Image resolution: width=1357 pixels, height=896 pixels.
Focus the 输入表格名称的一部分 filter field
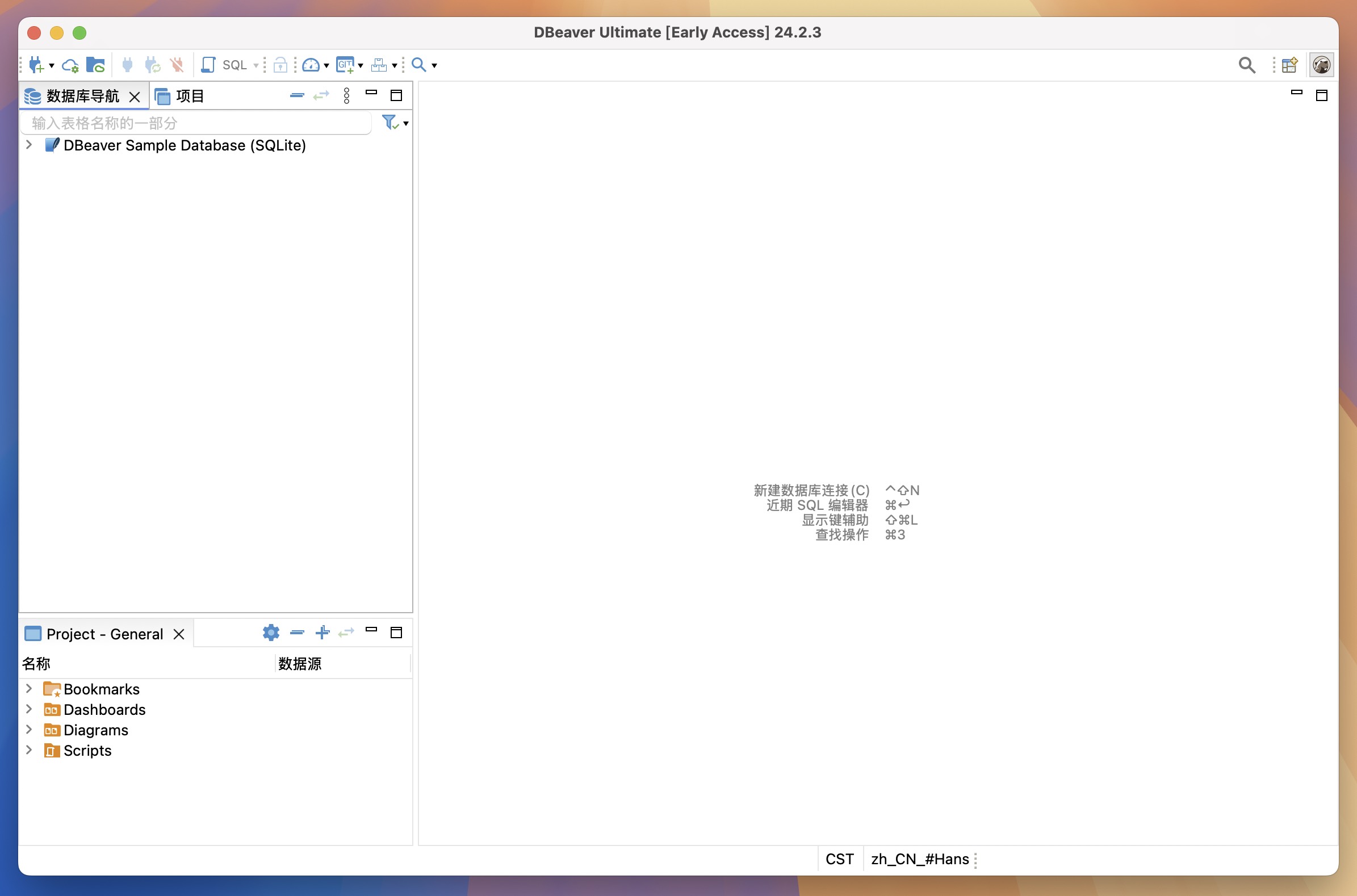pos(195,123)
